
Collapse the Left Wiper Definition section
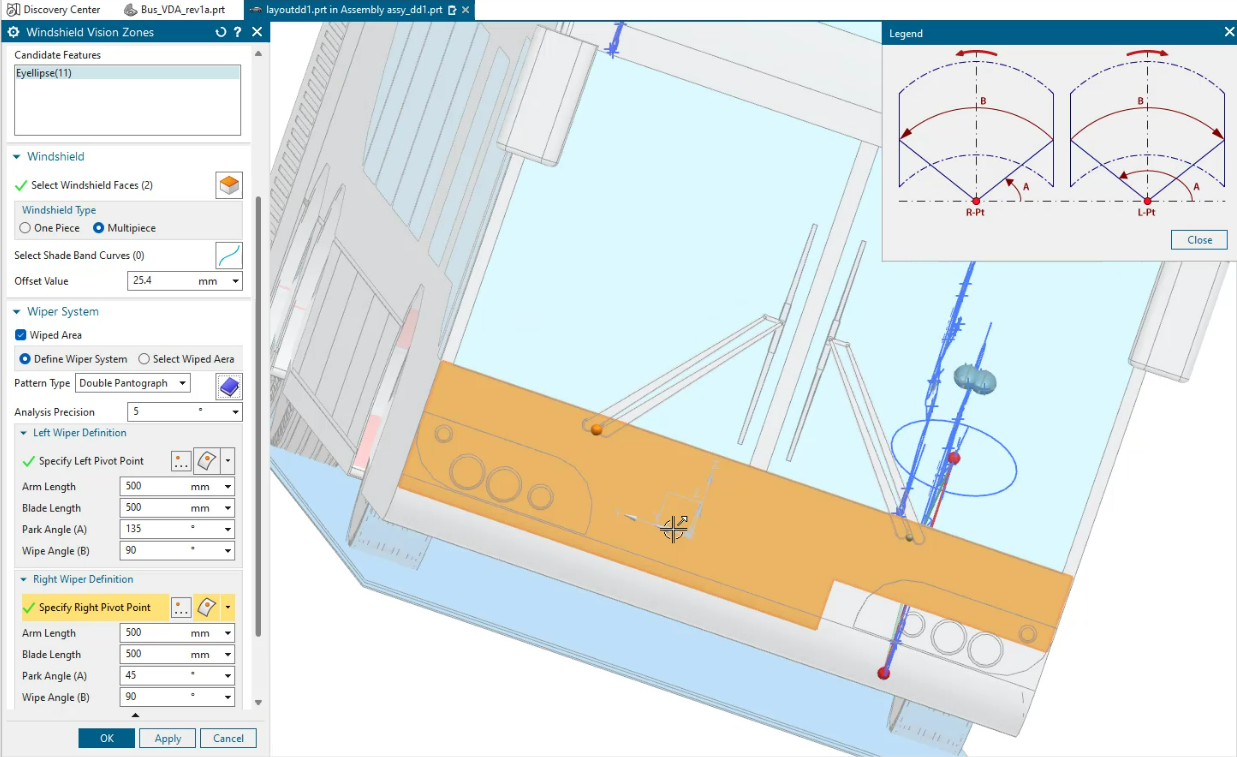click(x=22, y=432)
